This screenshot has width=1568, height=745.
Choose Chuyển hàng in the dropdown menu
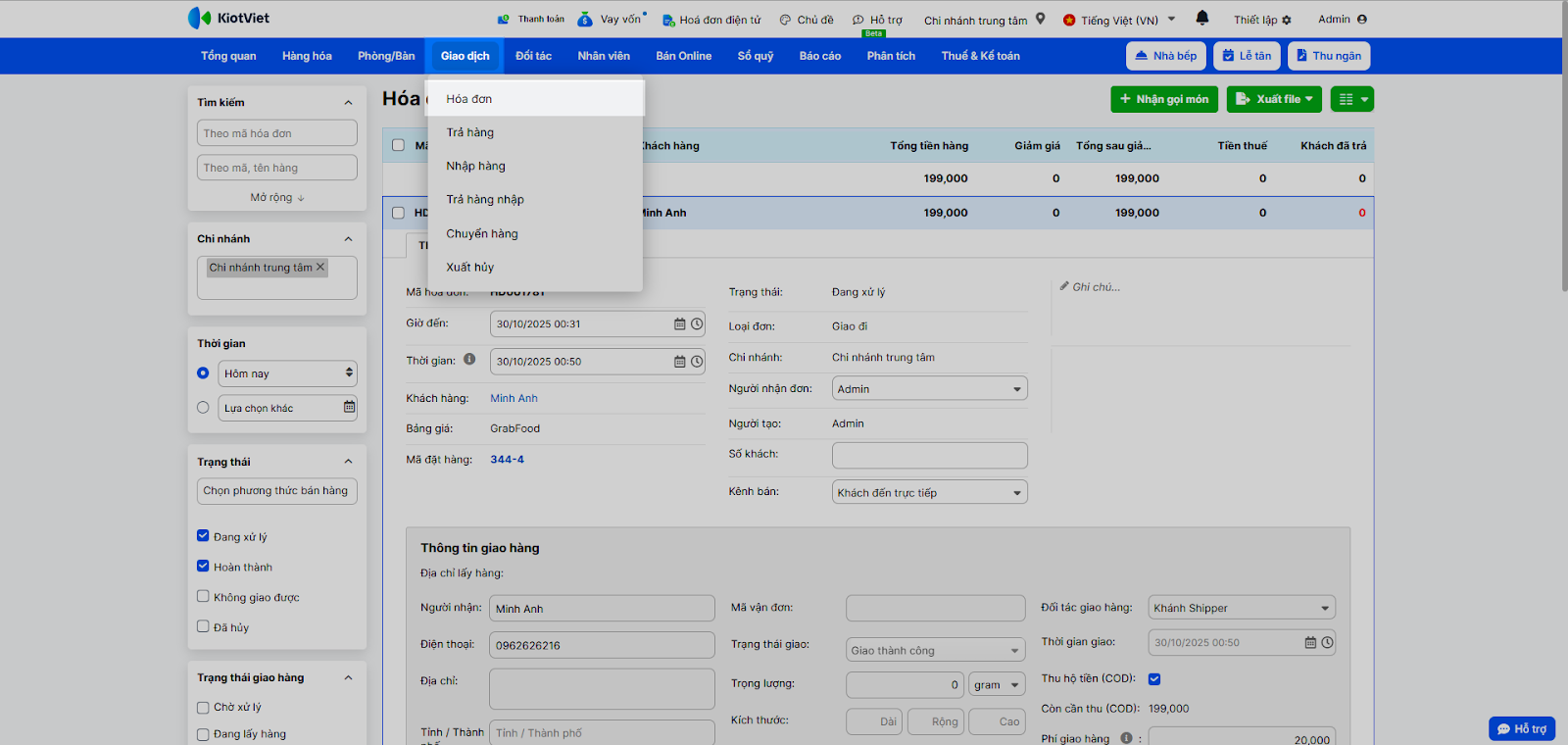coord(482,233)
